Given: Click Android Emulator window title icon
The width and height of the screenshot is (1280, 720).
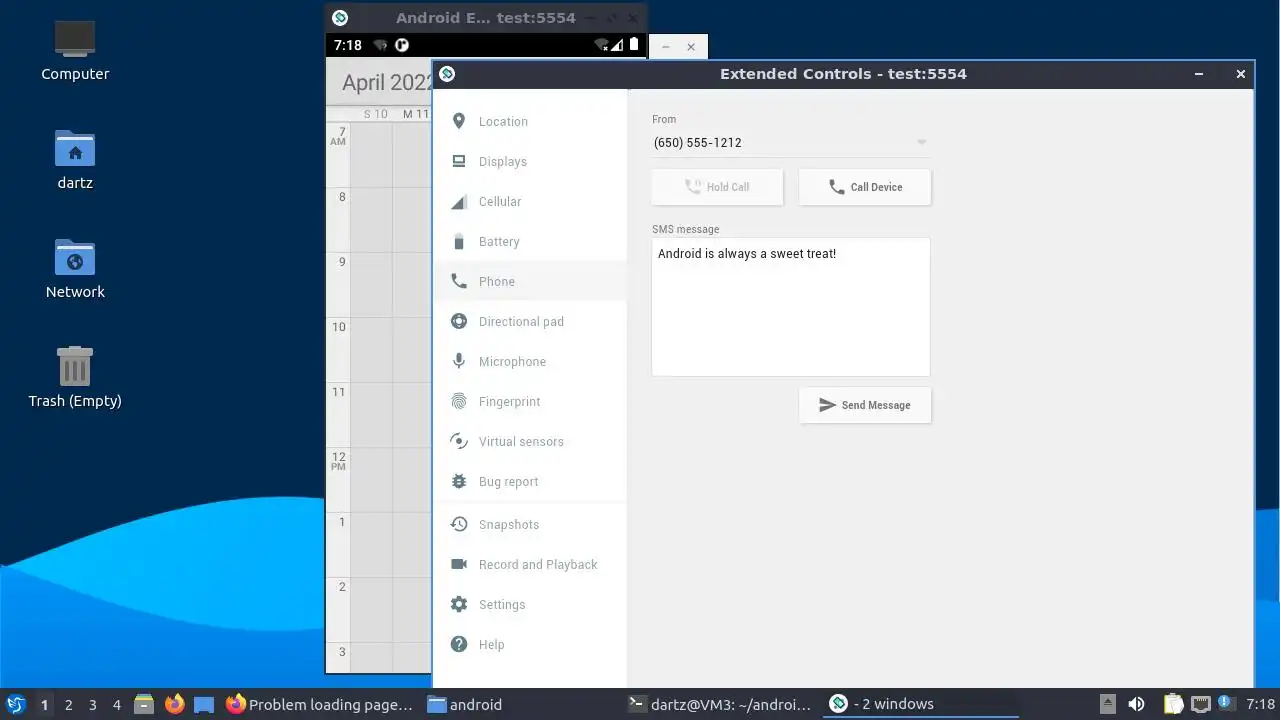Looking at the screenshot, I should [x=340, y=17].
